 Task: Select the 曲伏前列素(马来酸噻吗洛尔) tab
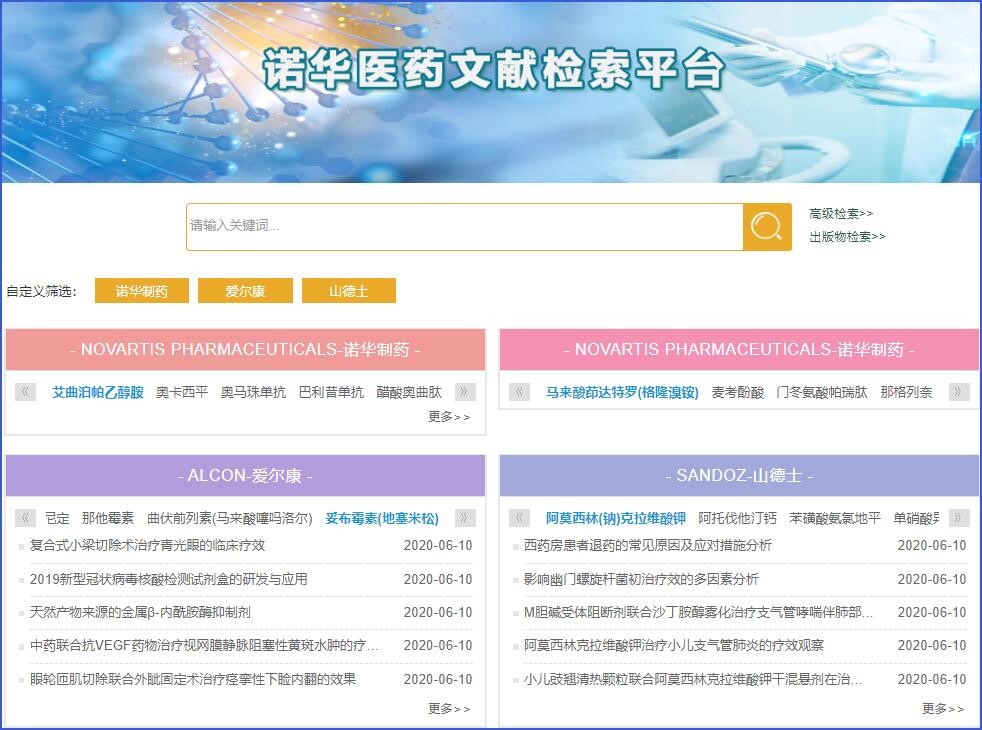229,518
